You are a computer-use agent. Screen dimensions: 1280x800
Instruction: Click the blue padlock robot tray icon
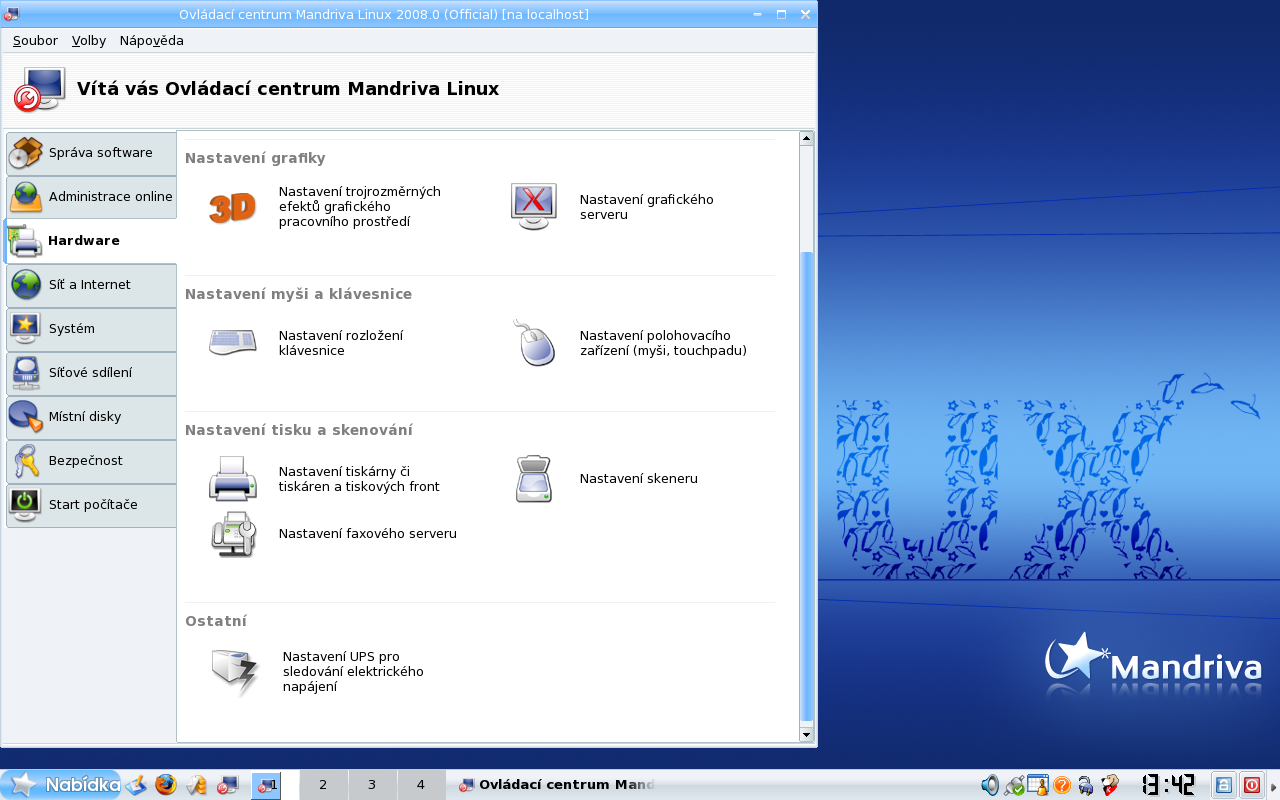point(1086,785)
